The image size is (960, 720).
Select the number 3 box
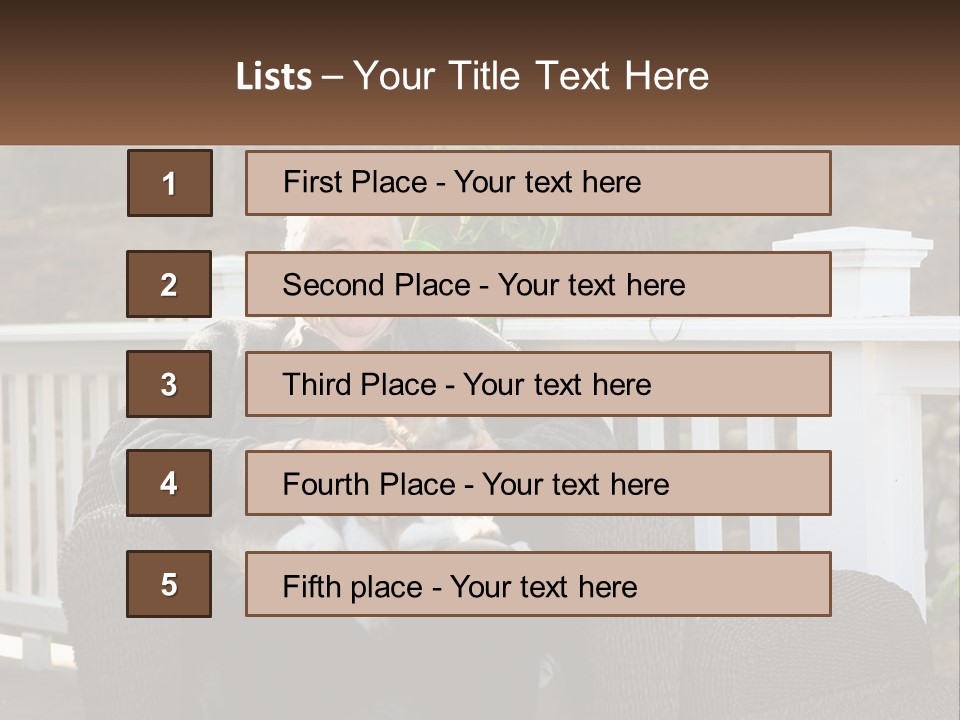coord(169,384)
